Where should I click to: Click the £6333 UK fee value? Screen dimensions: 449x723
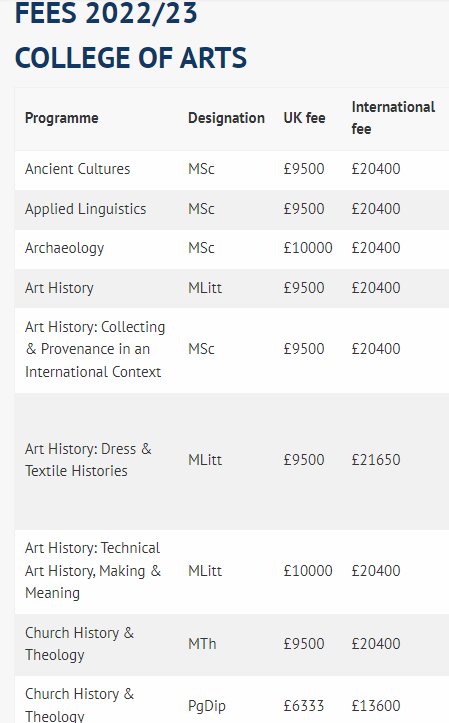(x=304, y=706)
